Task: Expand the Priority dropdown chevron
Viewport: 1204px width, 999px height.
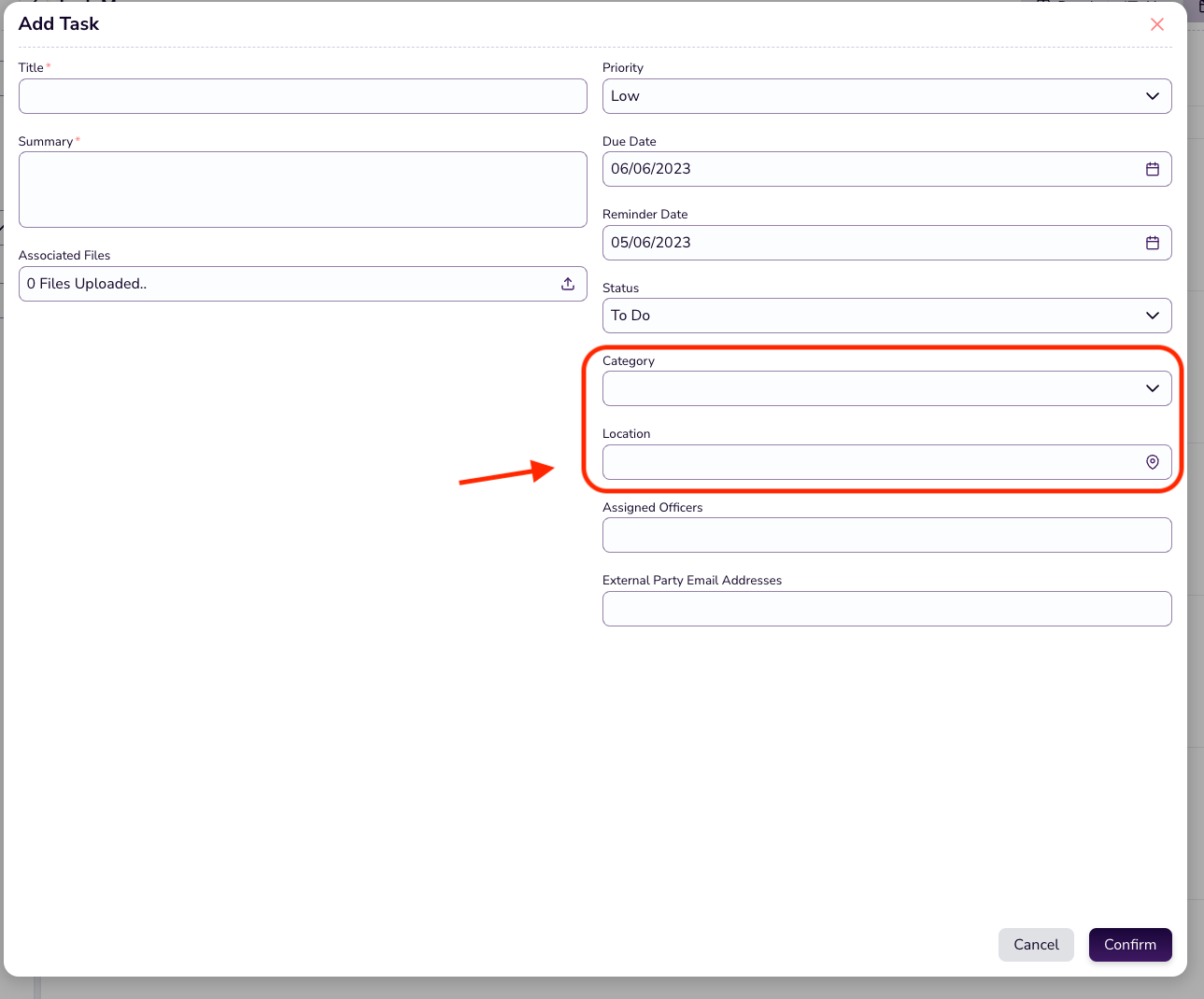Action: 1153,96
